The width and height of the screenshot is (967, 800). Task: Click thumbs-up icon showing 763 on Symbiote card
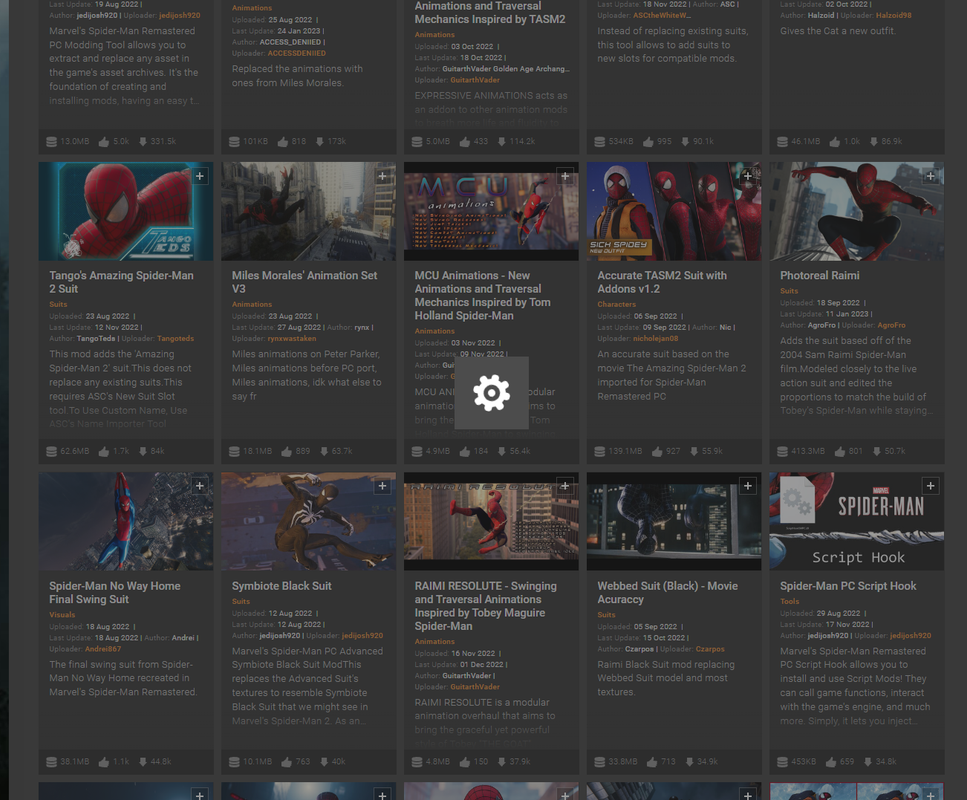(x=286, y=762)
